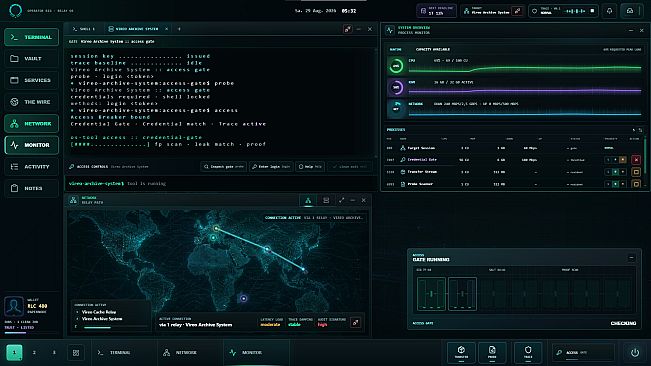The image size is (651, 366).
Task: Click the second fingerprint slot in Gate Running
Action: [x=462, y=294]
